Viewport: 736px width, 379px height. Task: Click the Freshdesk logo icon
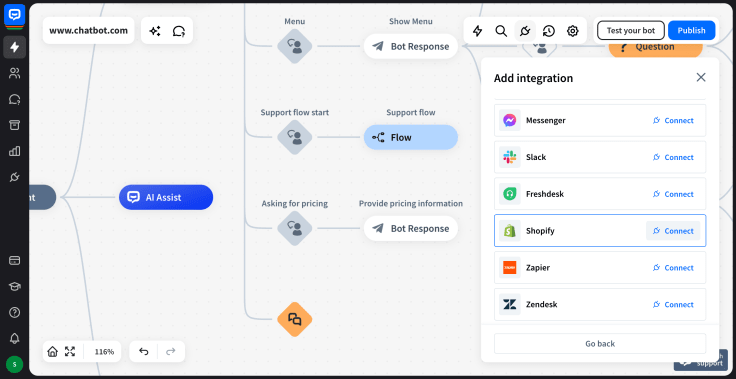[x=509, y=194]
